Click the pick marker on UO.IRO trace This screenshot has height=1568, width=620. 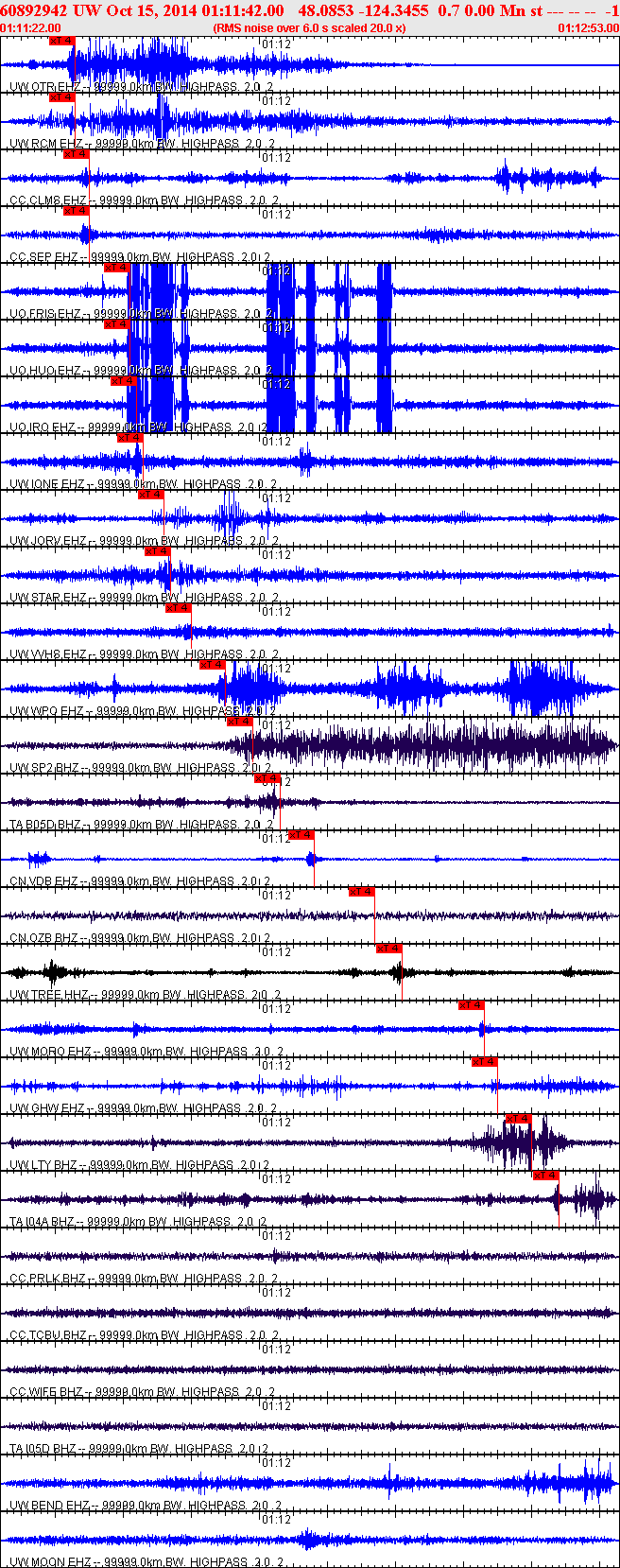tap(124, 381)
